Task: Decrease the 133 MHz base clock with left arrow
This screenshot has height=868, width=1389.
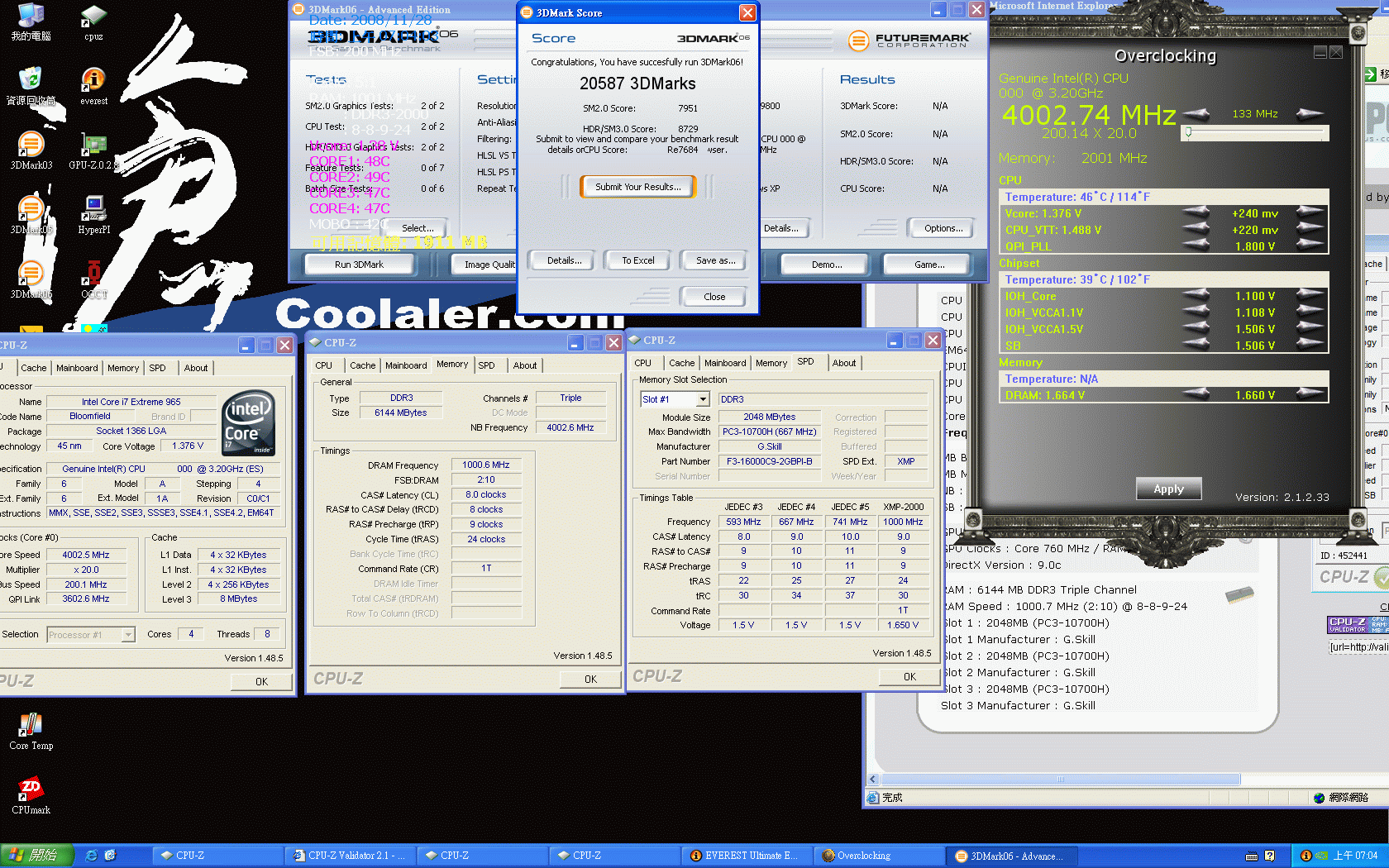Action: [1196, 113]
